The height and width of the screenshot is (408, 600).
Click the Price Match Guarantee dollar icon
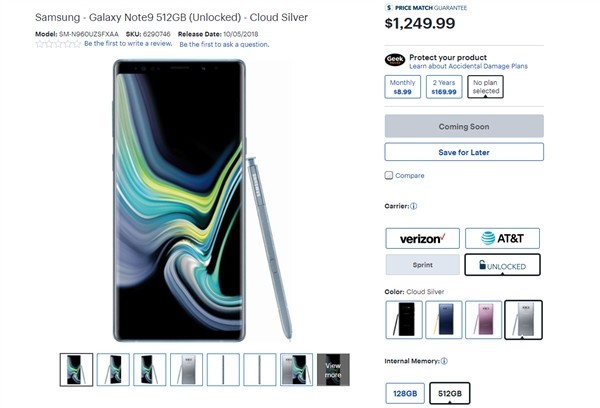pyautogui.click(x=388, y=7)
